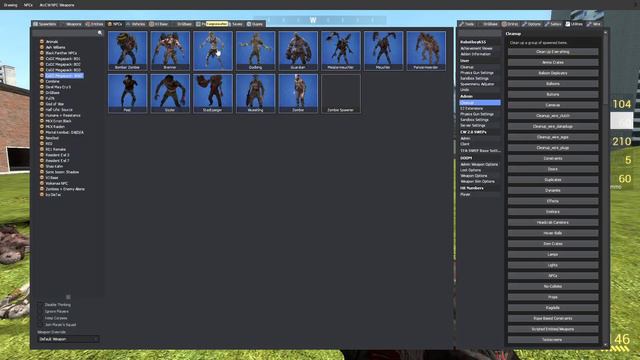The image size is (640, 360).
Task: Open the Wire tab on right panel
Action: pos(594,24)
